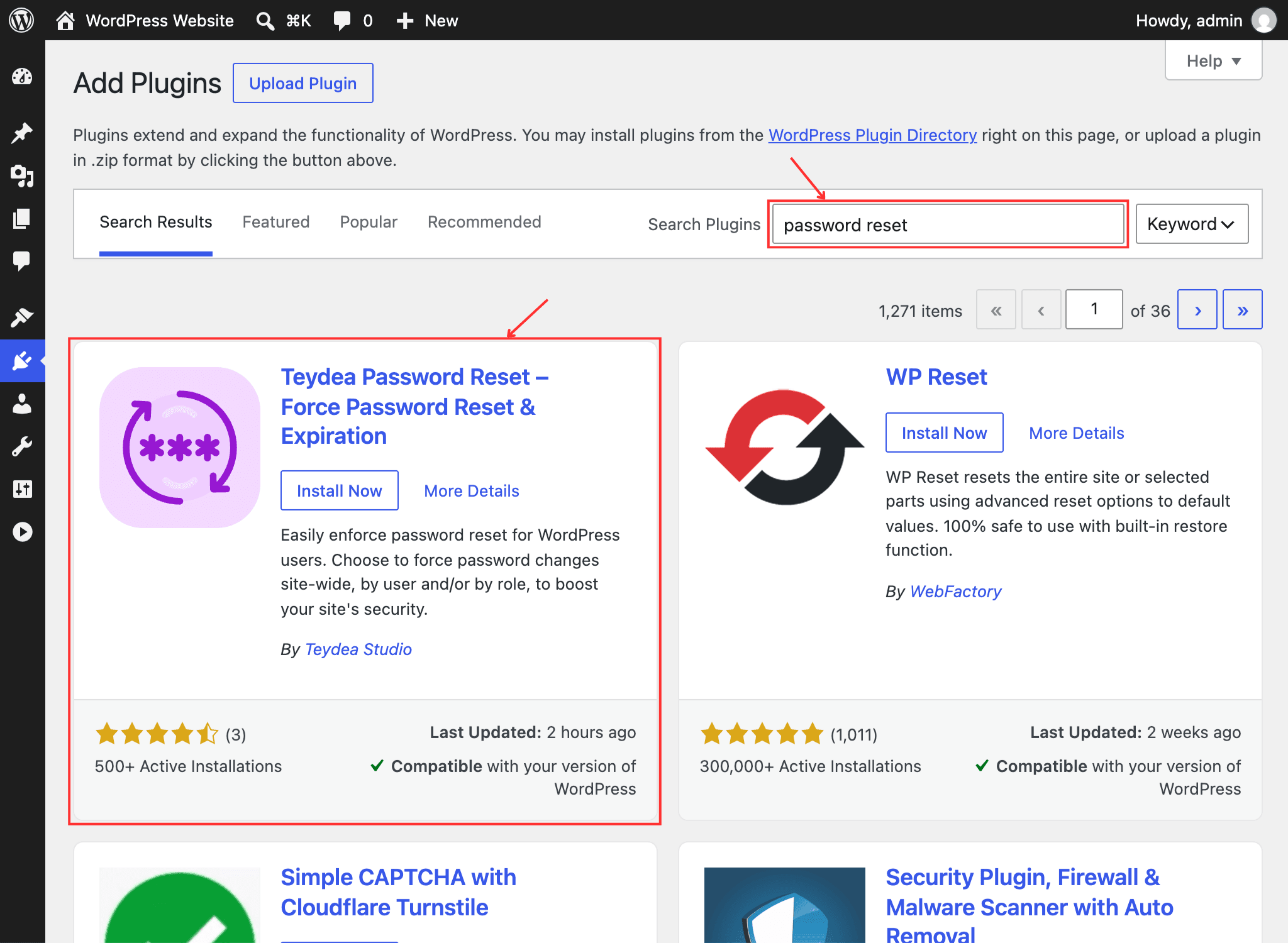
Task: Click the "Last Updated: 2 weeks ago" text
Action: 1135,732
